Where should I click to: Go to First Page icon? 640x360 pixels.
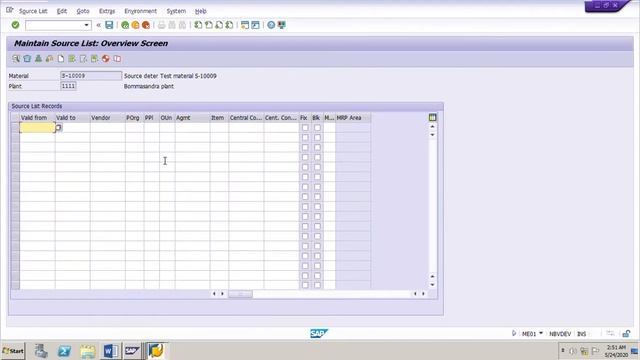point(198,25)
